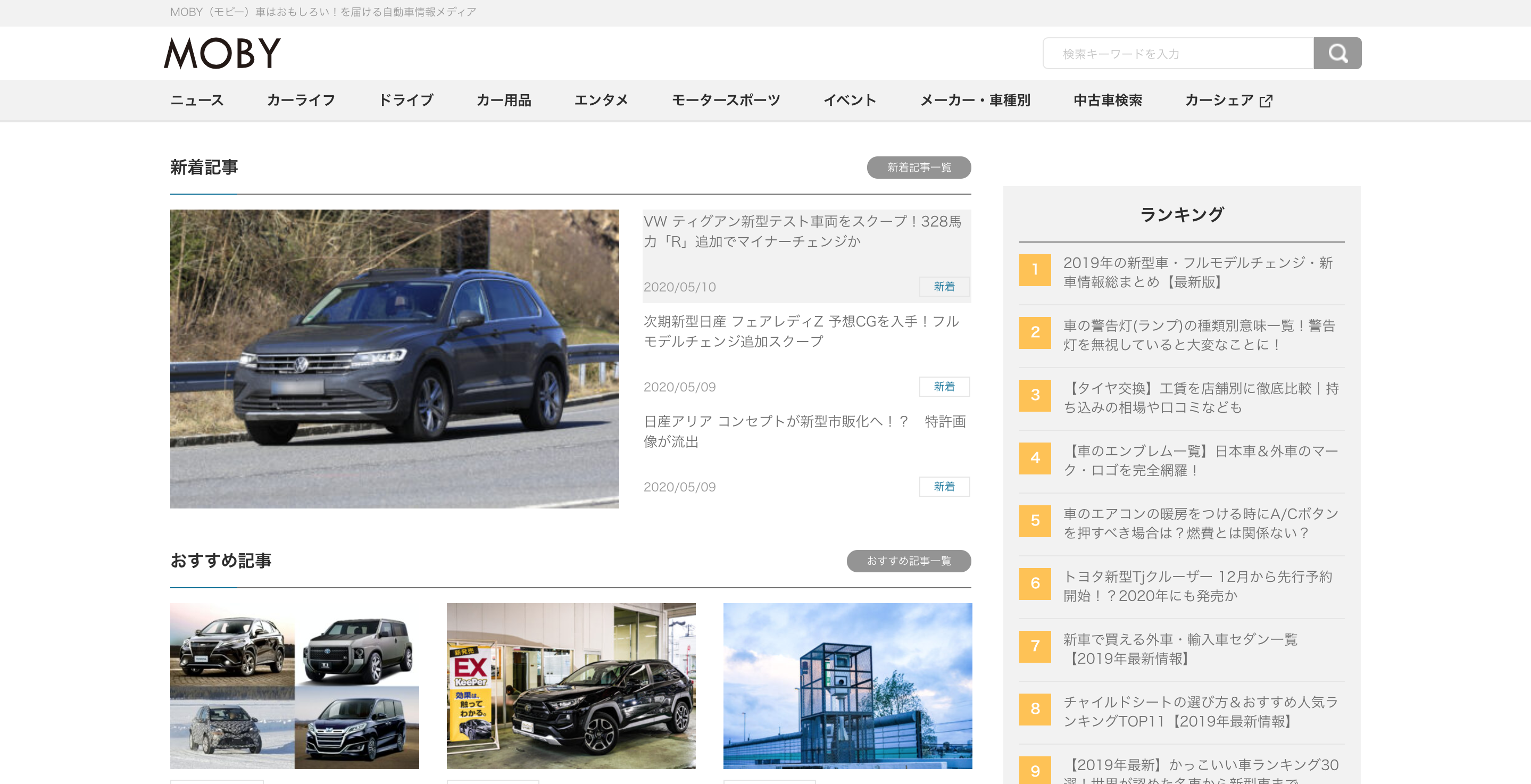
Task: Open the VW Tiguan featured photo
Action: pyautogui.click(x=395, y=359)
